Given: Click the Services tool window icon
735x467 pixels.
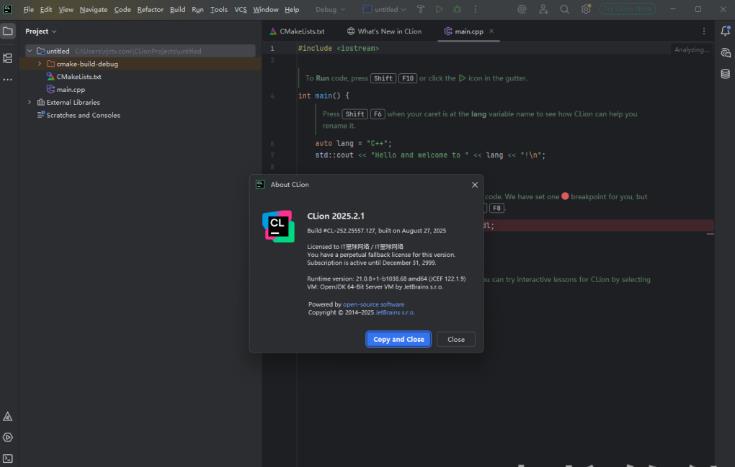Looking at the screenshot, I should pyautogui.click(x=8, y=437).
